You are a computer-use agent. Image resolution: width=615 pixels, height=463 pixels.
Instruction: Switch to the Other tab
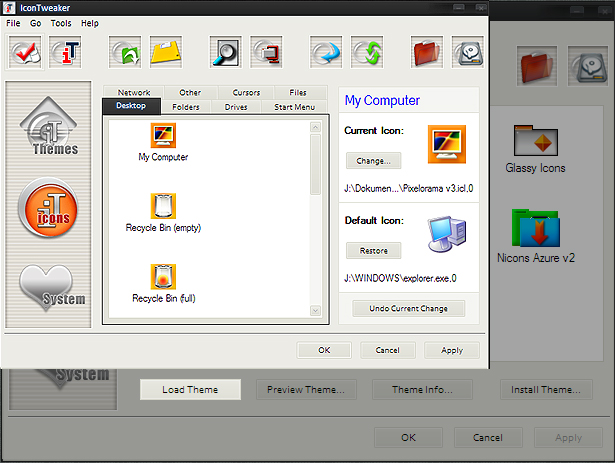pos(190,92)
